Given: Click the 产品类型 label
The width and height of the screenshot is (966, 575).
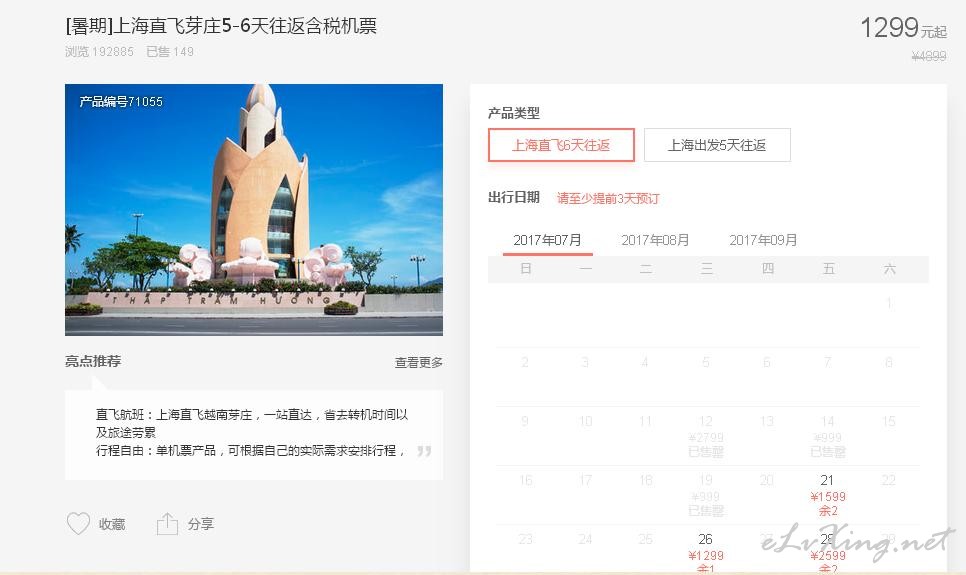Looking at the screenshot, I should pos(514,113).
